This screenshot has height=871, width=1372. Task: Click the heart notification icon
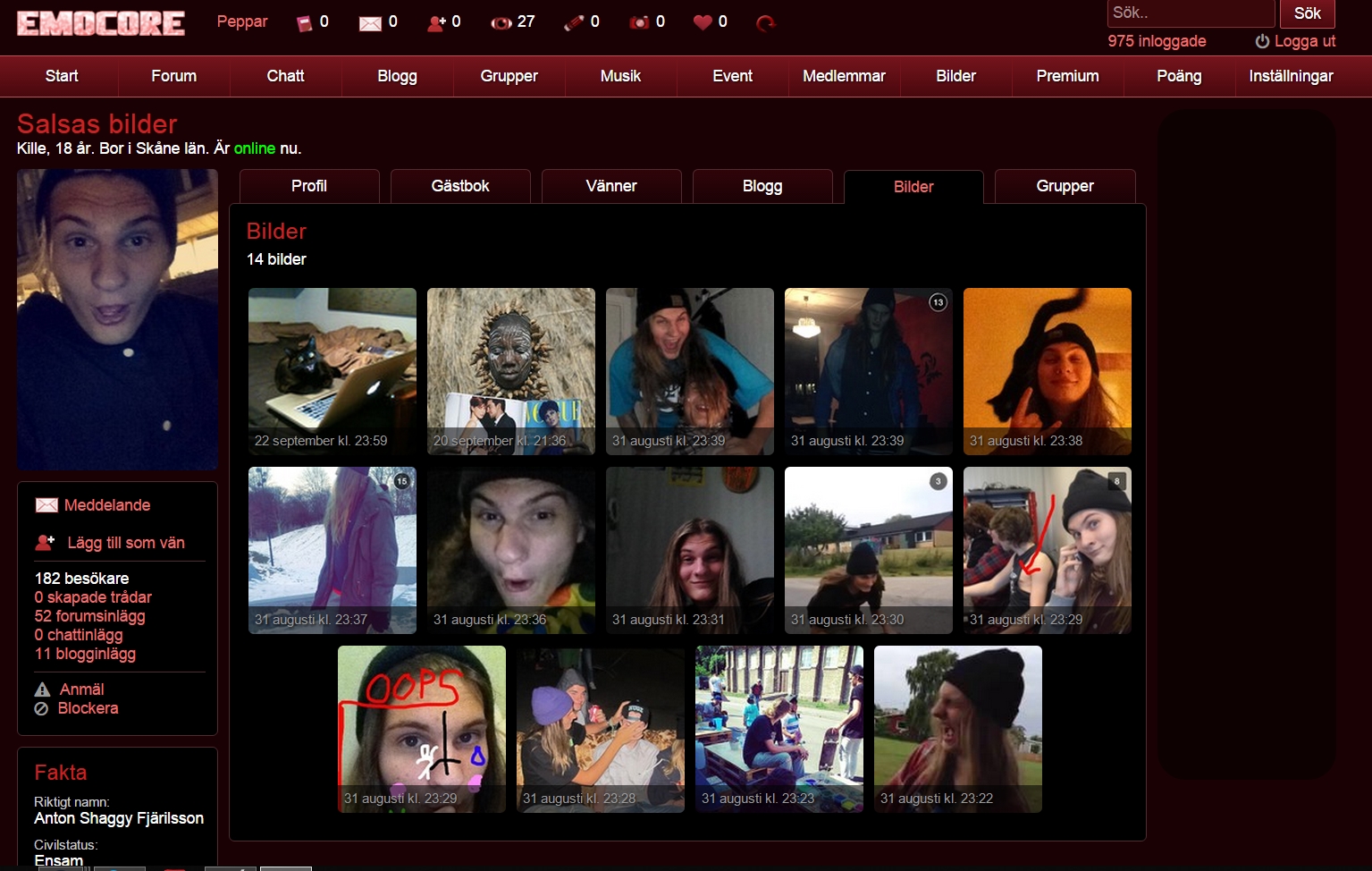[703, 22]
